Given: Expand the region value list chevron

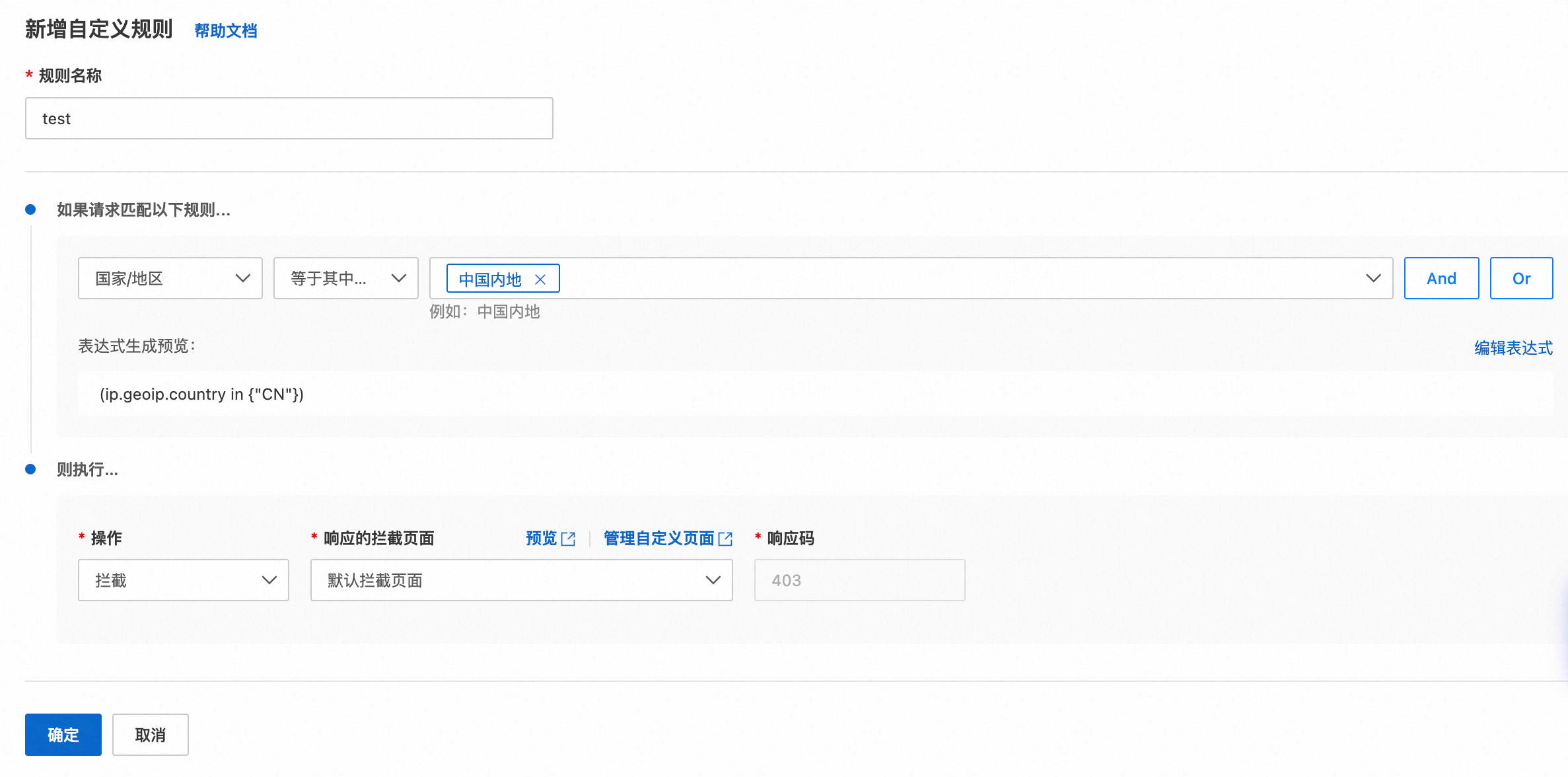Looking at the screenshot, I should tap(1373, 278).
